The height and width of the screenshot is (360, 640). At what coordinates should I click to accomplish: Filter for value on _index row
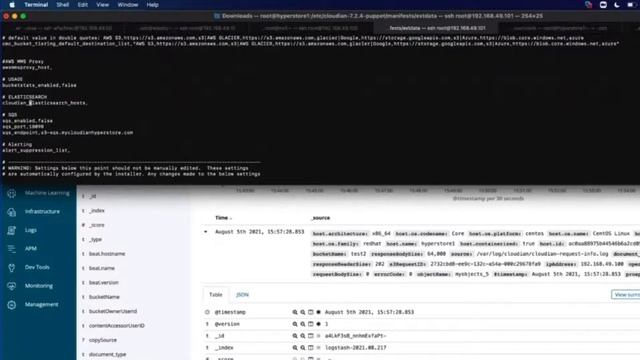click(295, 348)
